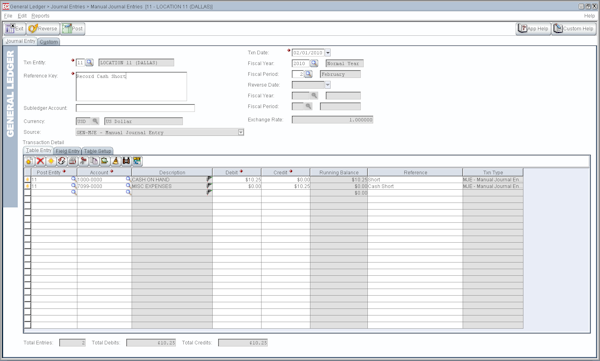This screenshot has height=361, width=600.
Task: Click the Debit column header
Action: [x=237, y=172]
